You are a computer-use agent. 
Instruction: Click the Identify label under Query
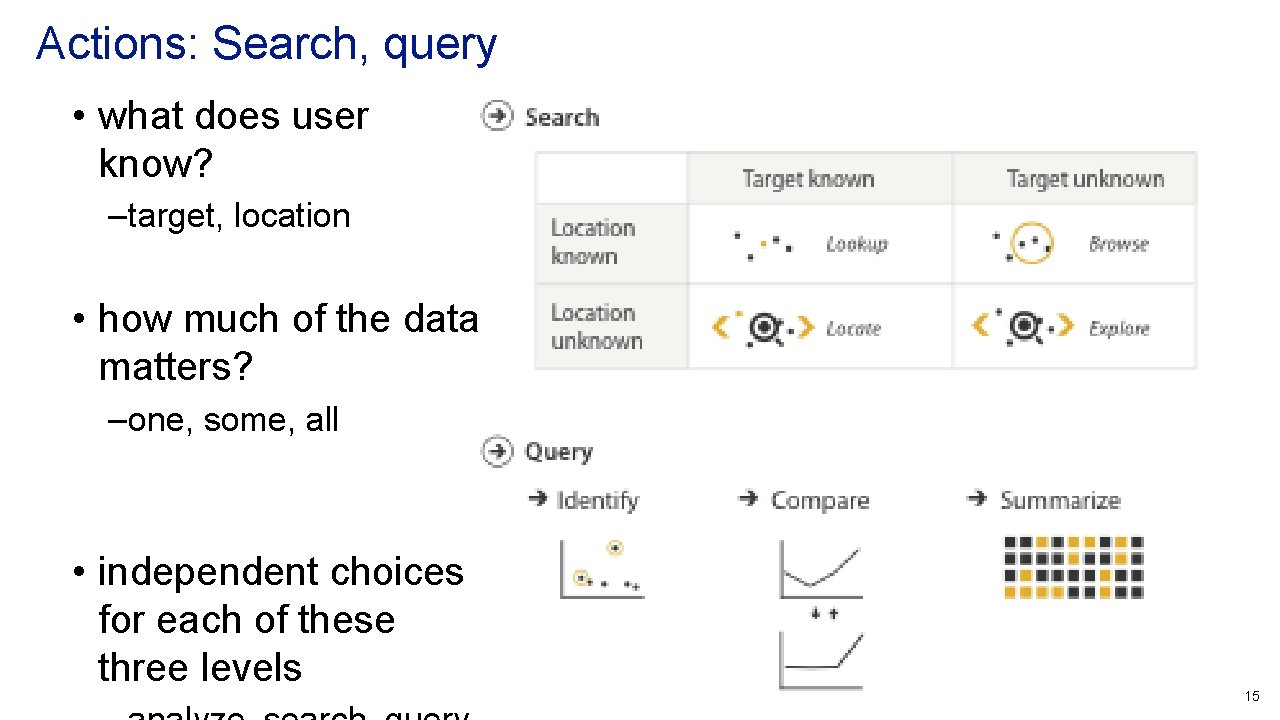[x=597, y=500]
